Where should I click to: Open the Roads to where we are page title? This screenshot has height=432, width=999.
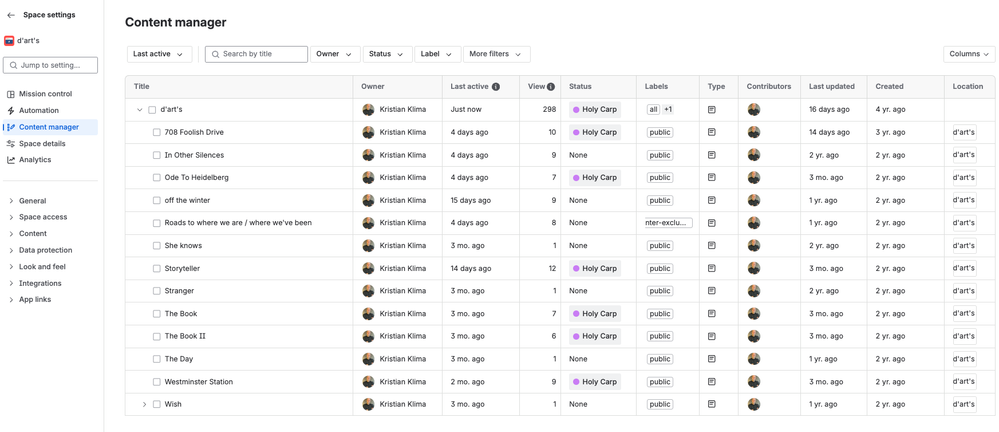click(238, 223)
